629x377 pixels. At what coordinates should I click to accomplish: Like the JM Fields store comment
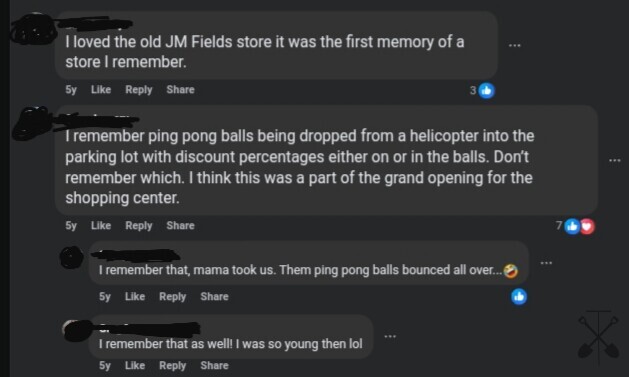(101, 89)
